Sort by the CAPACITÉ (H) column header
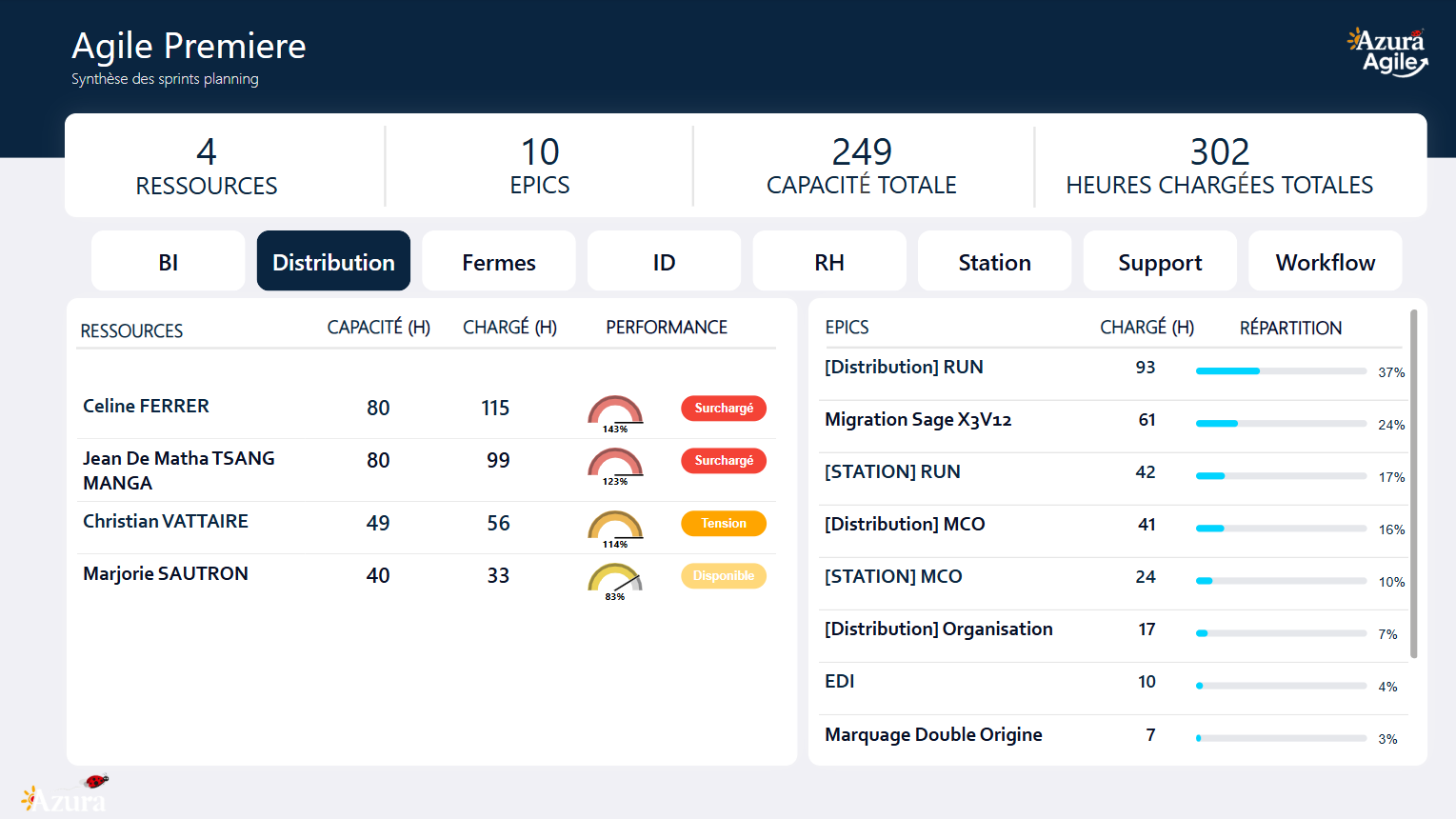1456x819 pixels. pyautogui.click(x=378, y=328)
